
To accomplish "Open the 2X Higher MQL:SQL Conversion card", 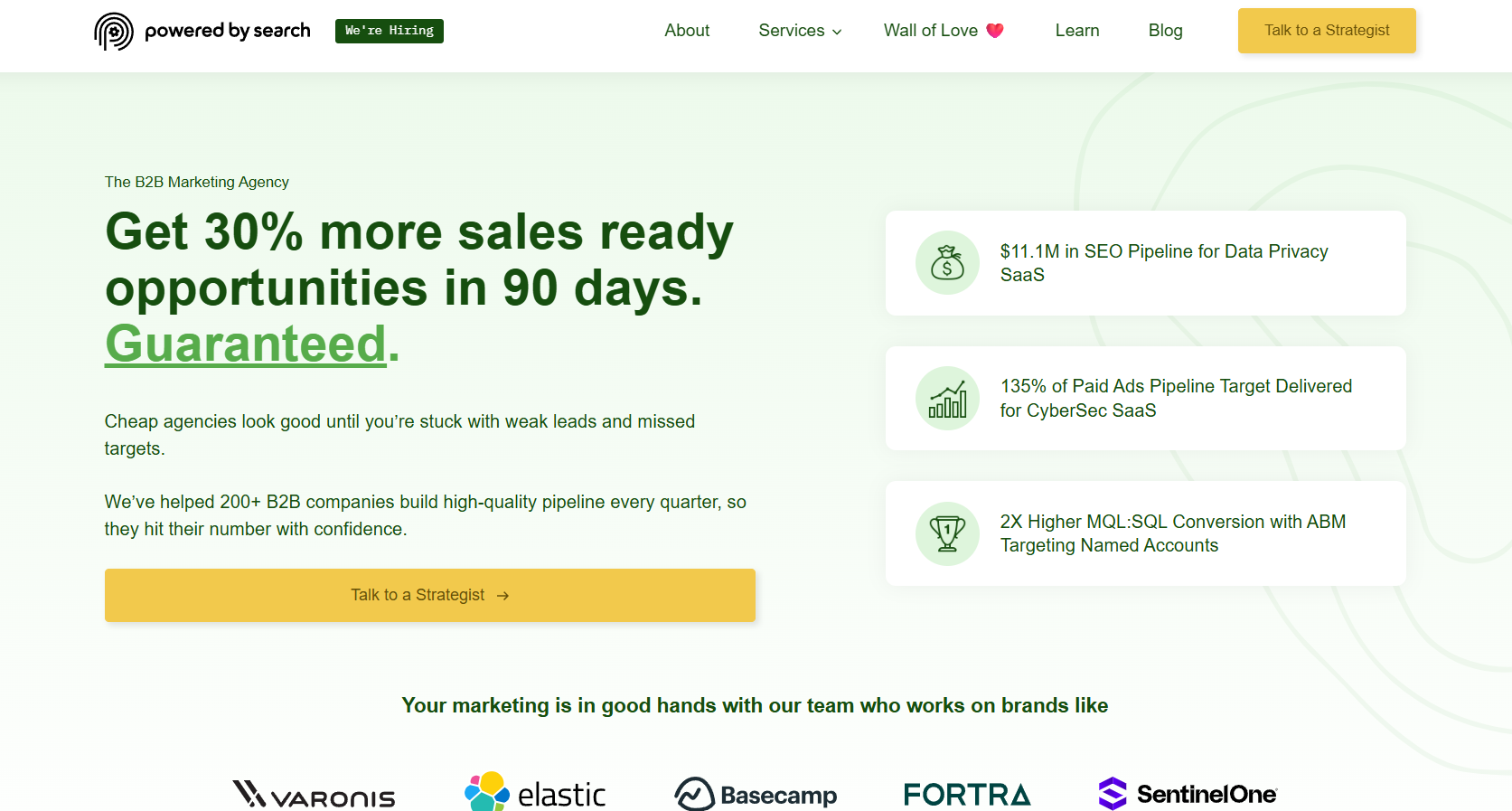I will tap(1146, 533).
